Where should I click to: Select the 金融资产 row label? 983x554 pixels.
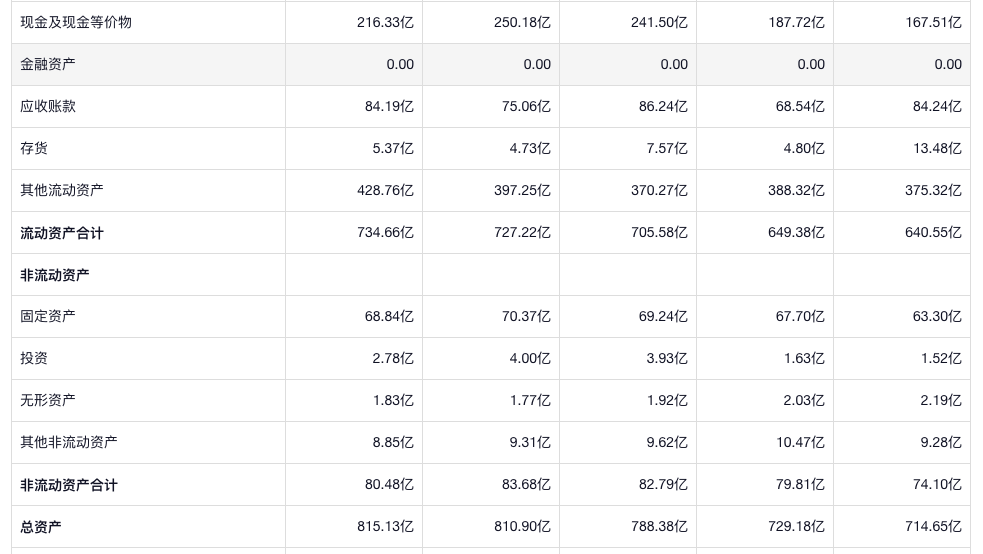48,64
